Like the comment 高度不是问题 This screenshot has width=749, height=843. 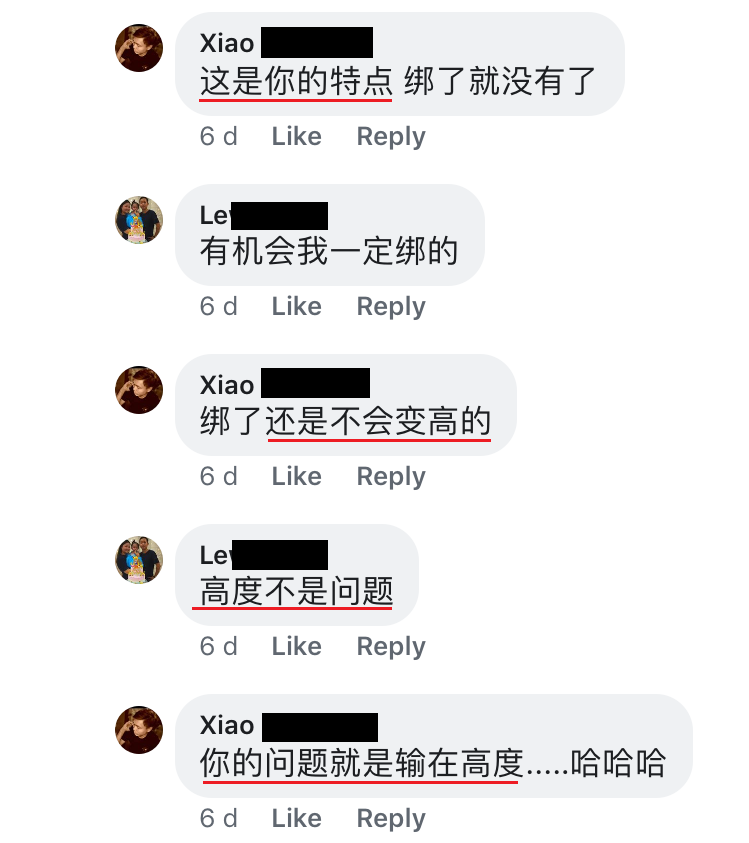coord(296,646)
